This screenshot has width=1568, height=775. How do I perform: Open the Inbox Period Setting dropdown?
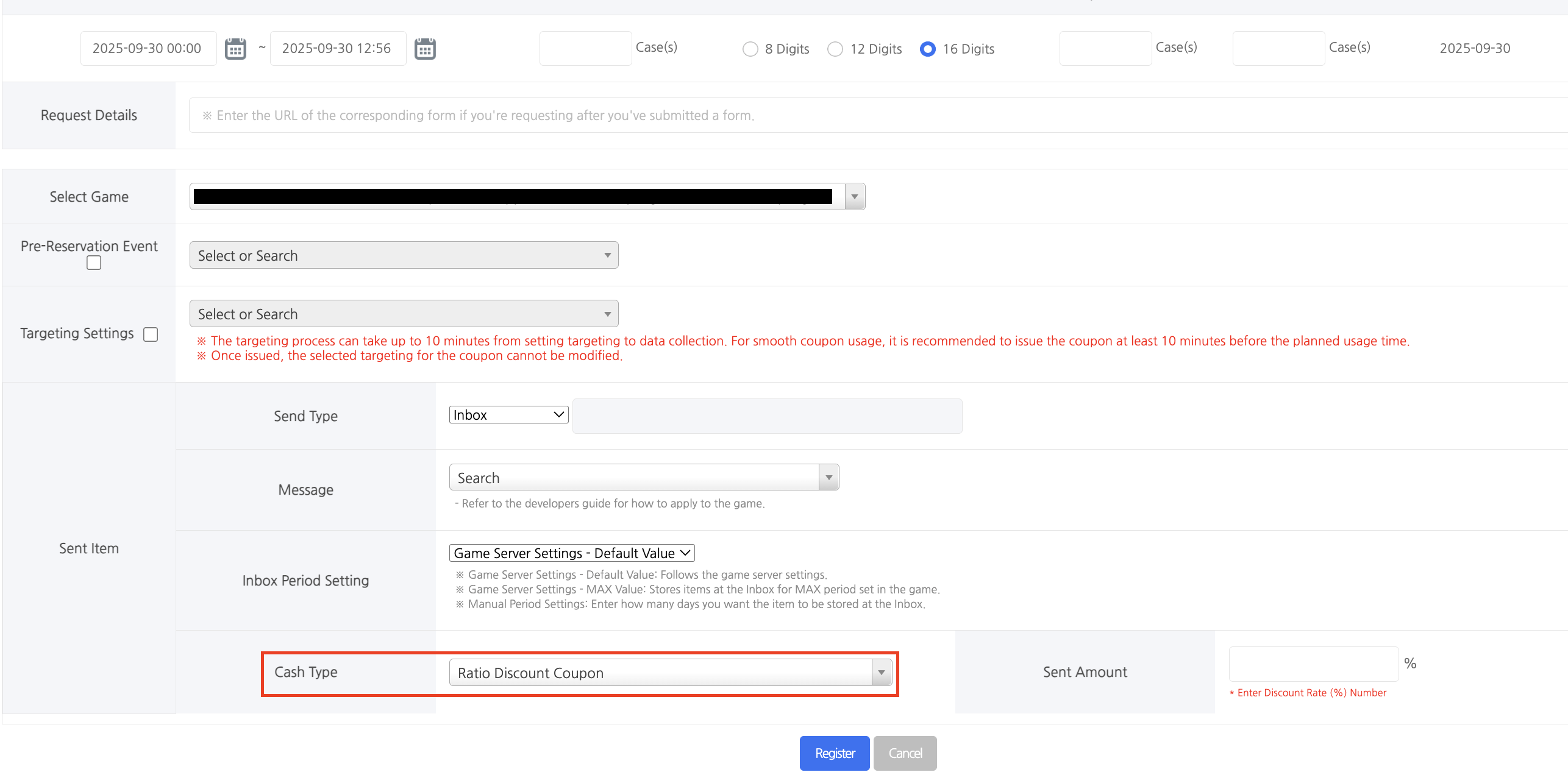point(571,553)
